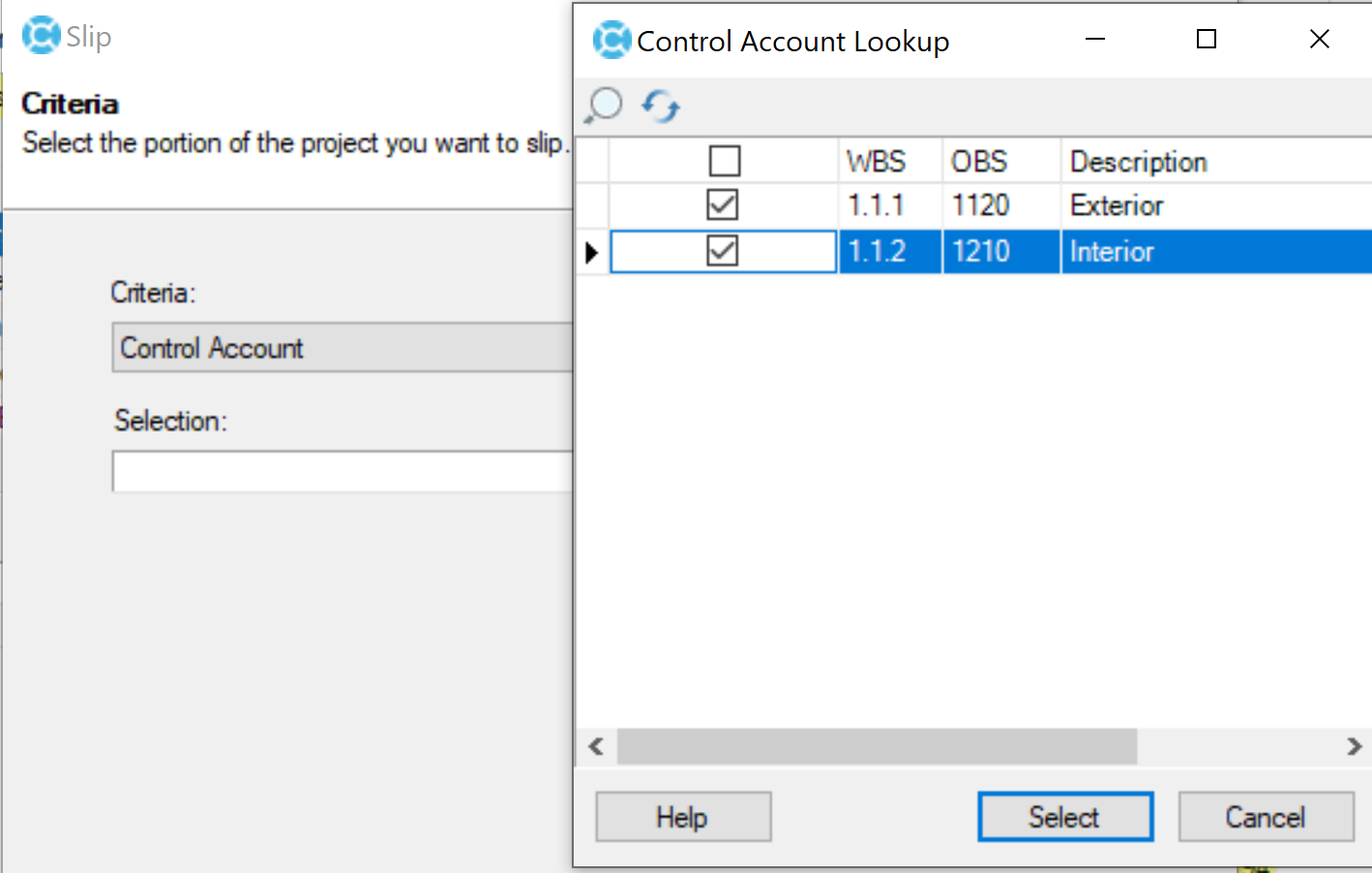Screen dimensions: 1372x873
Task: Click the Control Account Lookup window logo icon
Action: (x=611, y=41)
